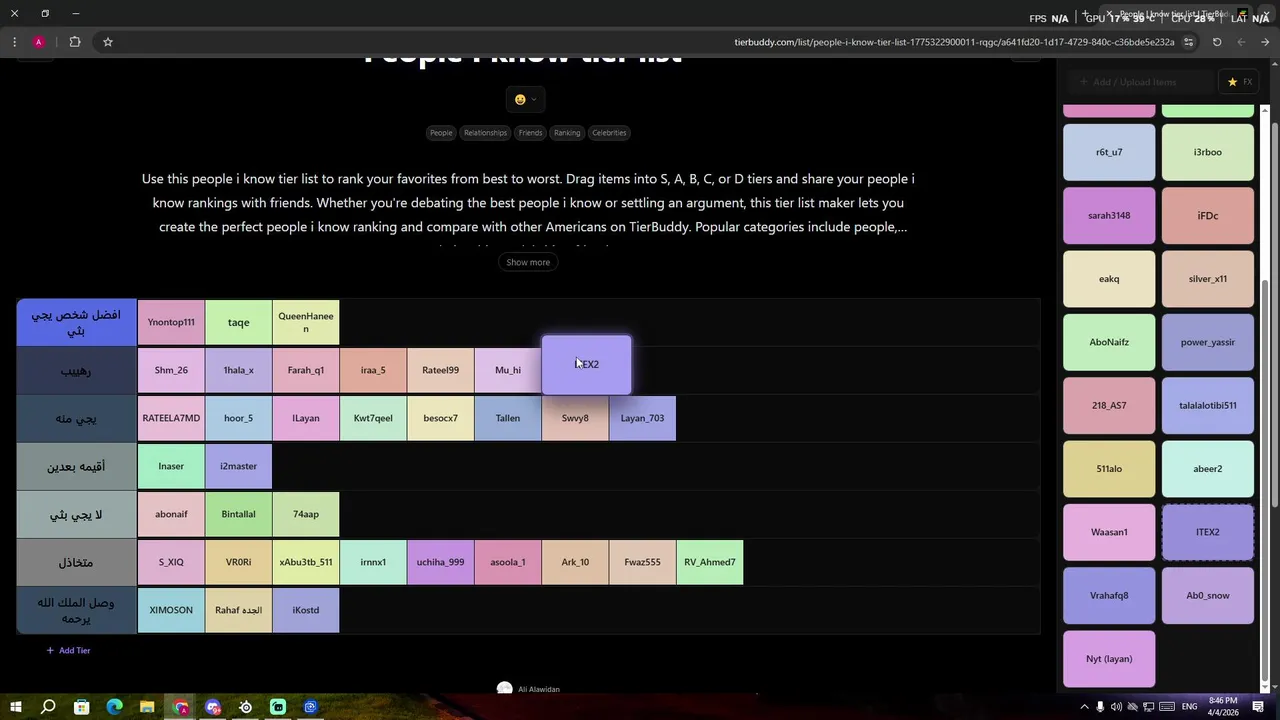
Task: Open Microsoft Store from taskbar
Action: (81, 707)
